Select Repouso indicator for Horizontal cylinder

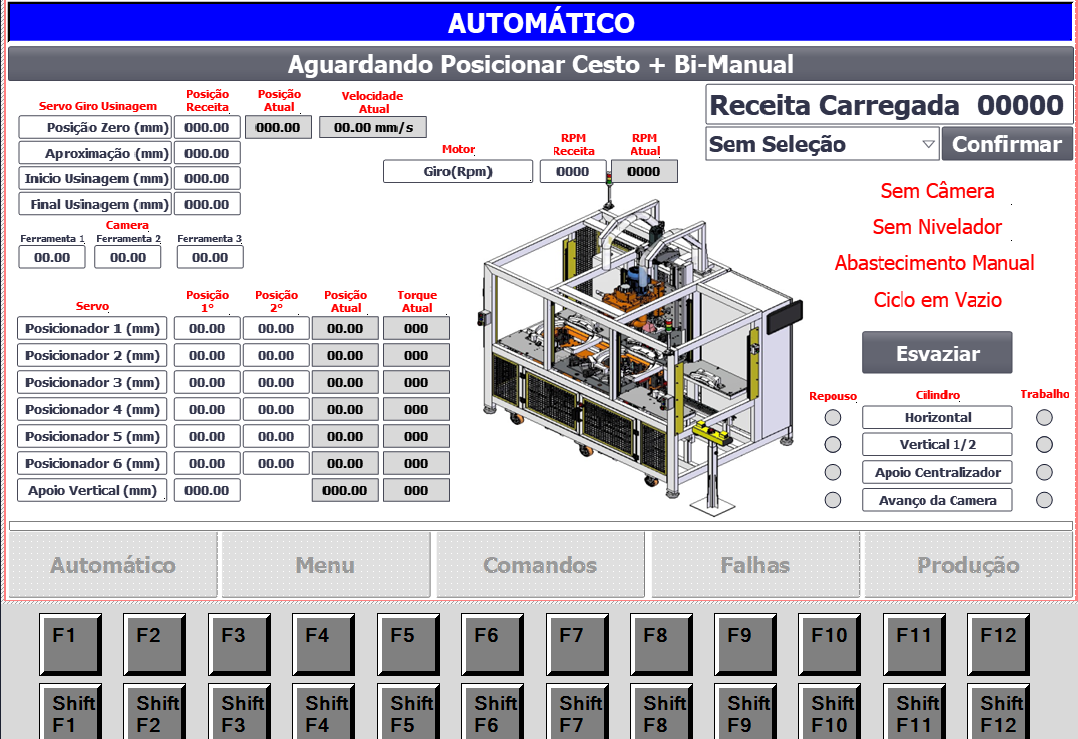click(833, 417)
